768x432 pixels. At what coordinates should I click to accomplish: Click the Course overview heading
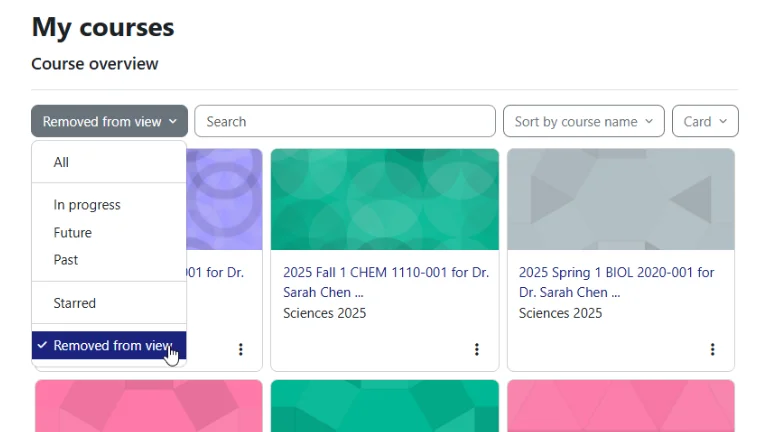[95, 64]
